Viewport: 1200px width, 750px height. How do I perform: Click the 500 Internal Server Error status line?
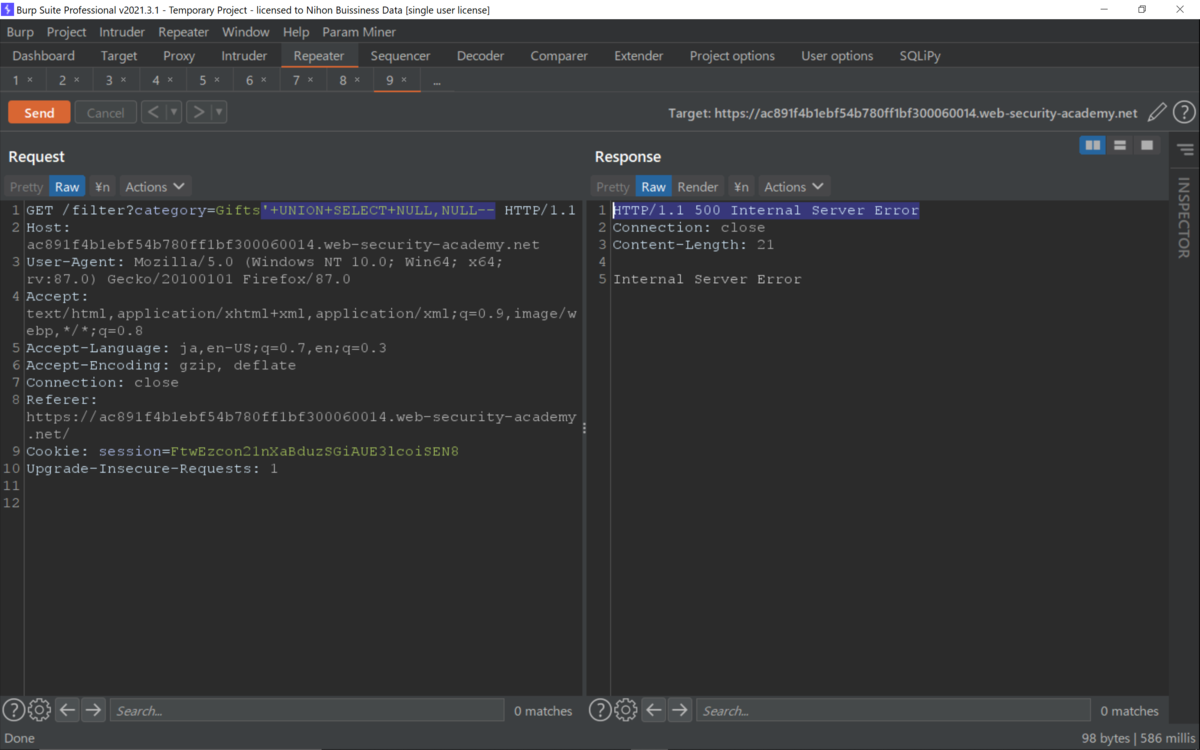(766, 211)
